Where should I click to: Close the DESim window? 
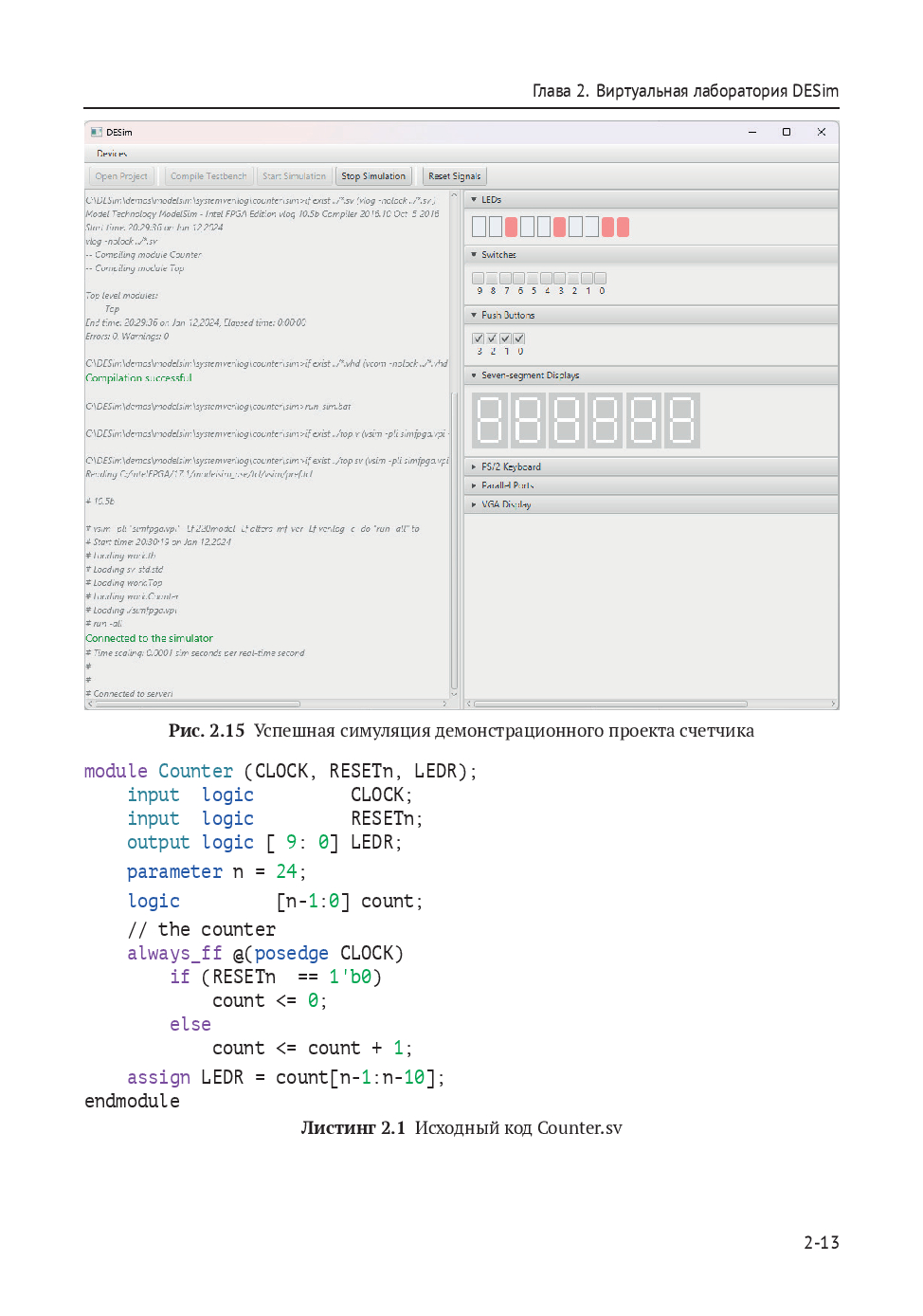click(821, 132)
